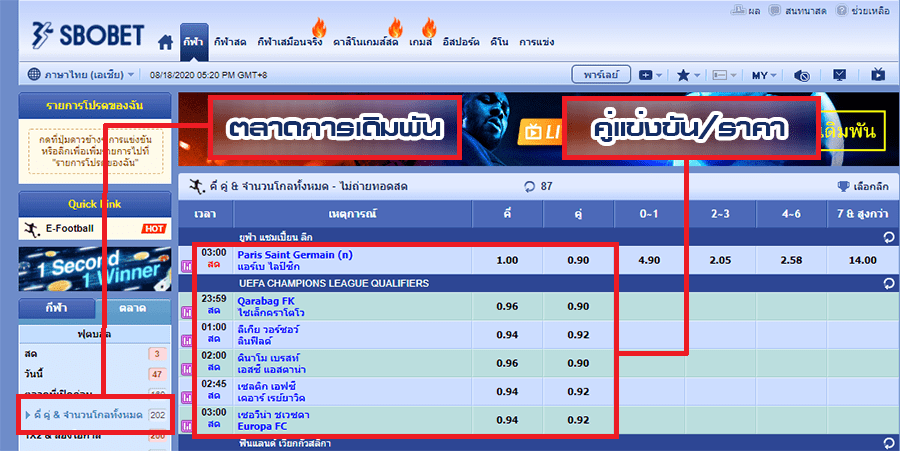Click odd price 0.94 for เซอวีน่า ซเวซดา
The image size is (900, 451).
[507, 420]
